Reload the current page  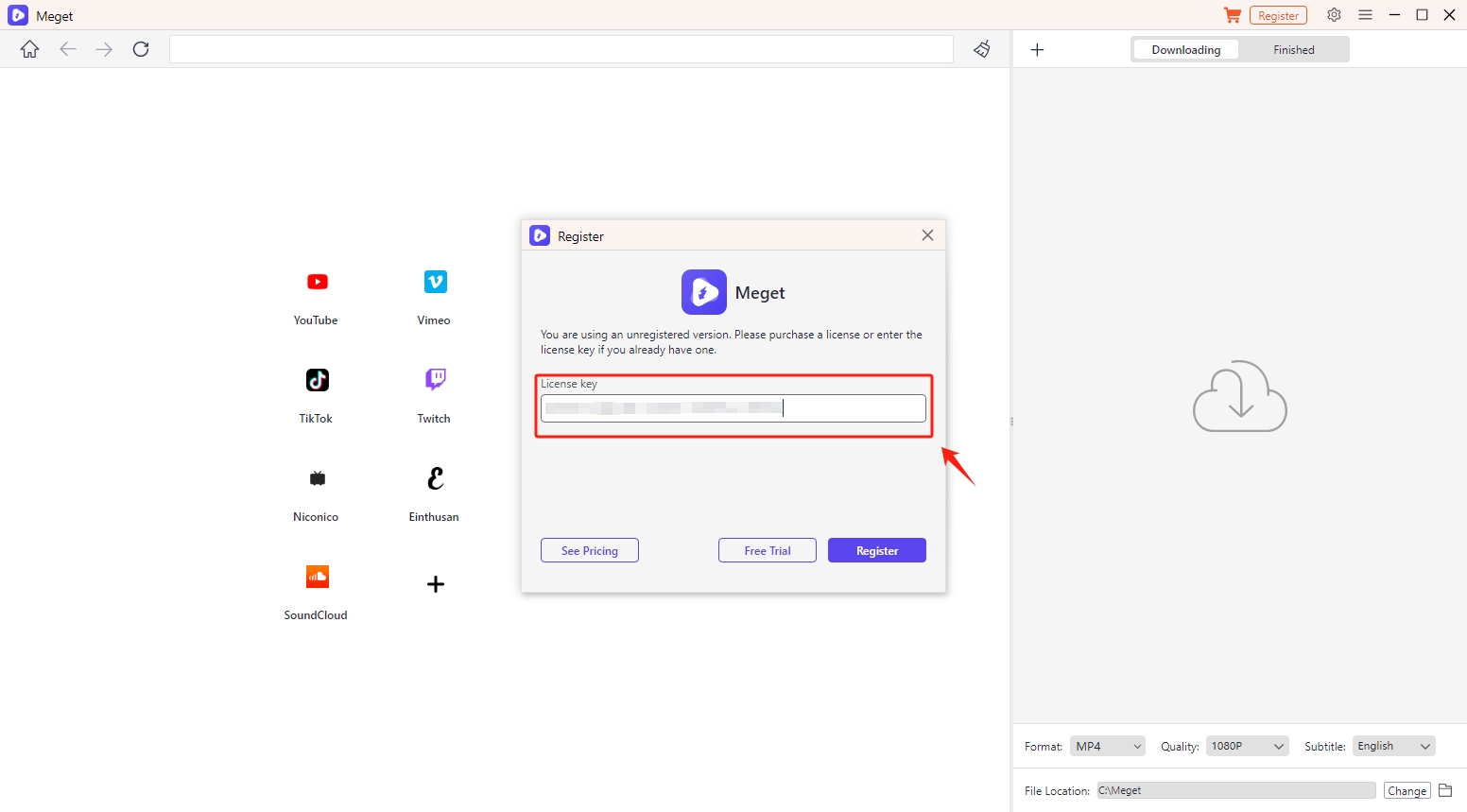click(x=141, y=49)
